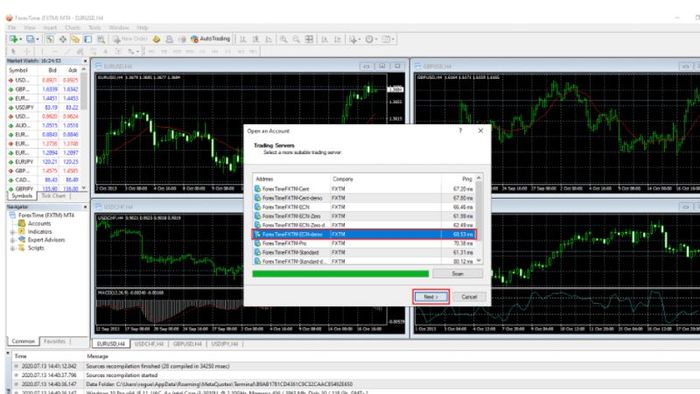
Task: Select the ForexTimeFXTM-Cent-demo server row
Action: [x=364, y=198]
